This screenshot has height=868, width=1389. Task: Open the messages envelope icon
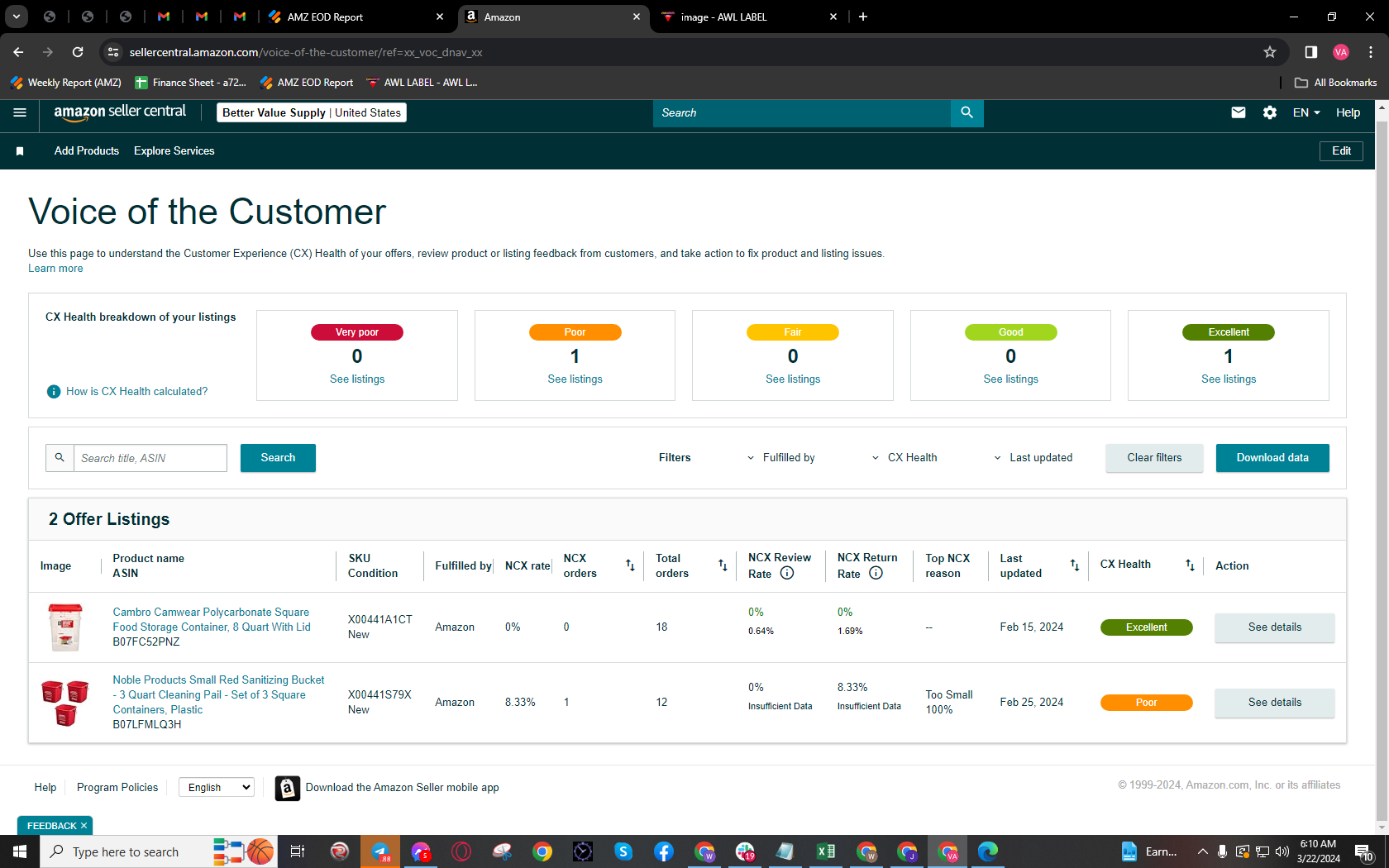tap(1239, 112)
